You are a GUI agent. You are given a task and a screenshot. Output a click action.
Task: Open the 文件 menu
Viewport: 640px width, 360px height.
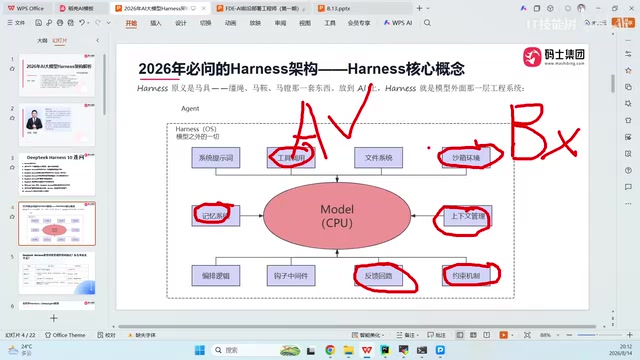coord(16,23)
